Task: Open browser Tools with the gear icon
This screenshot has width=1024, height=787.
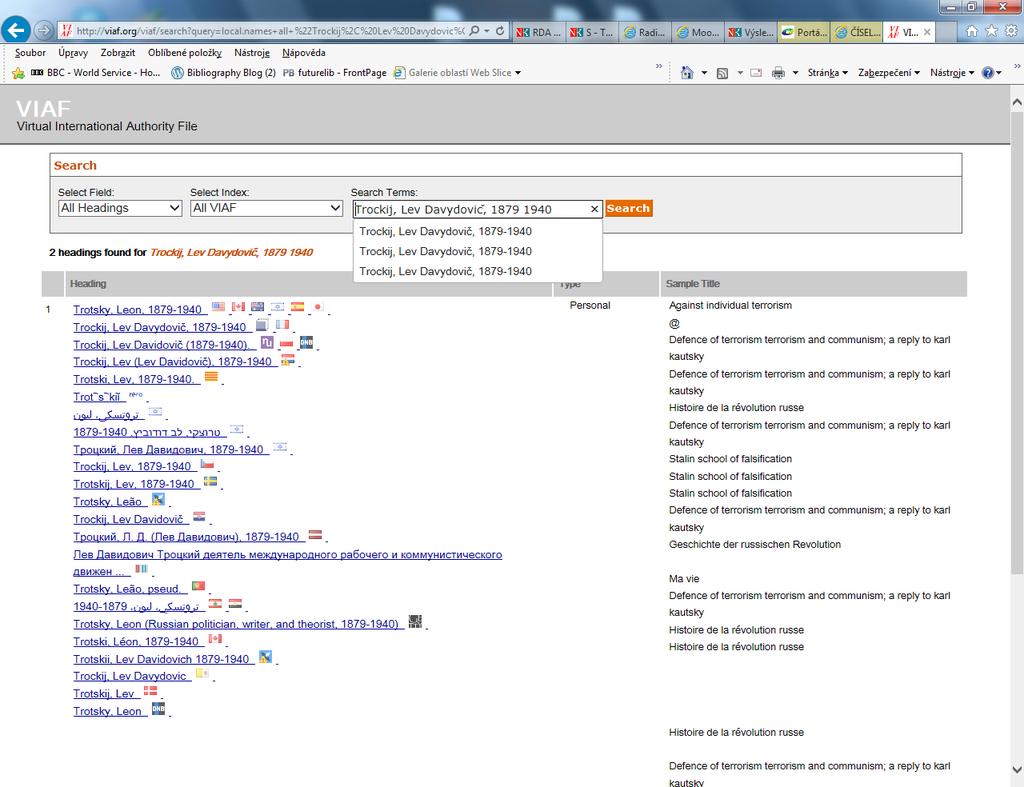Action: [1011, 31]
